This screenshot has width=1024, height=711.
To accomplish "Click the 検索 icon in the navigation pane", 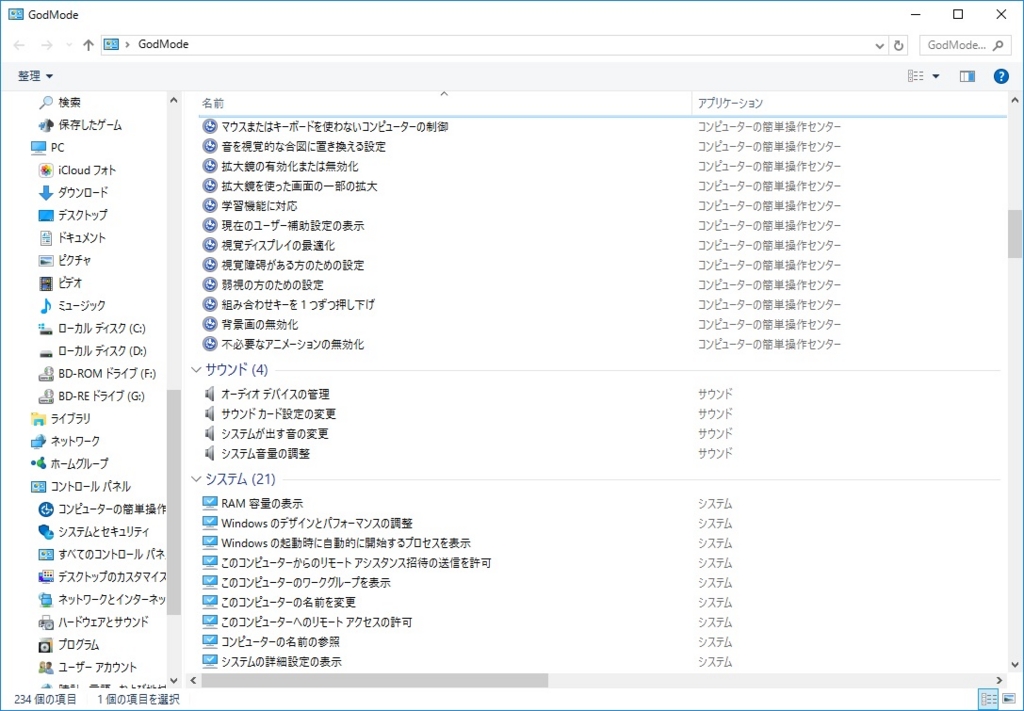I will (x=46, y=103).
